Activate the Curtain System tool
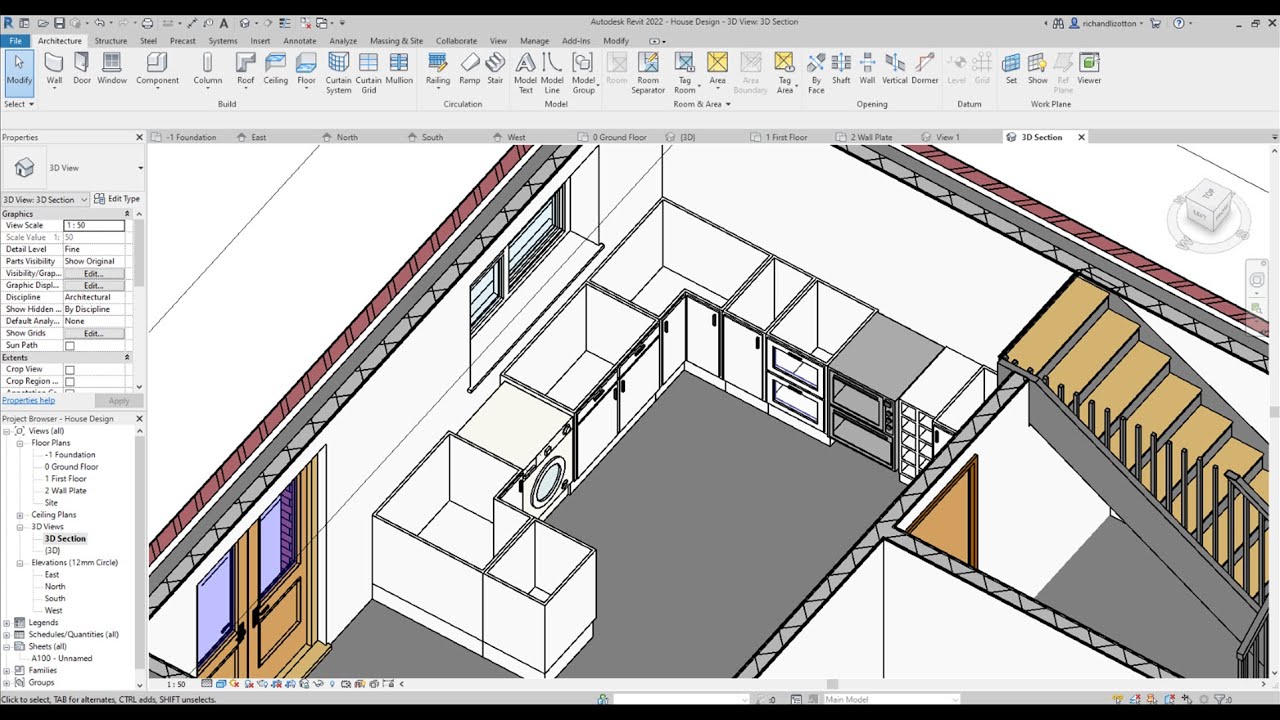1280x720 pixels. [339, 73]
